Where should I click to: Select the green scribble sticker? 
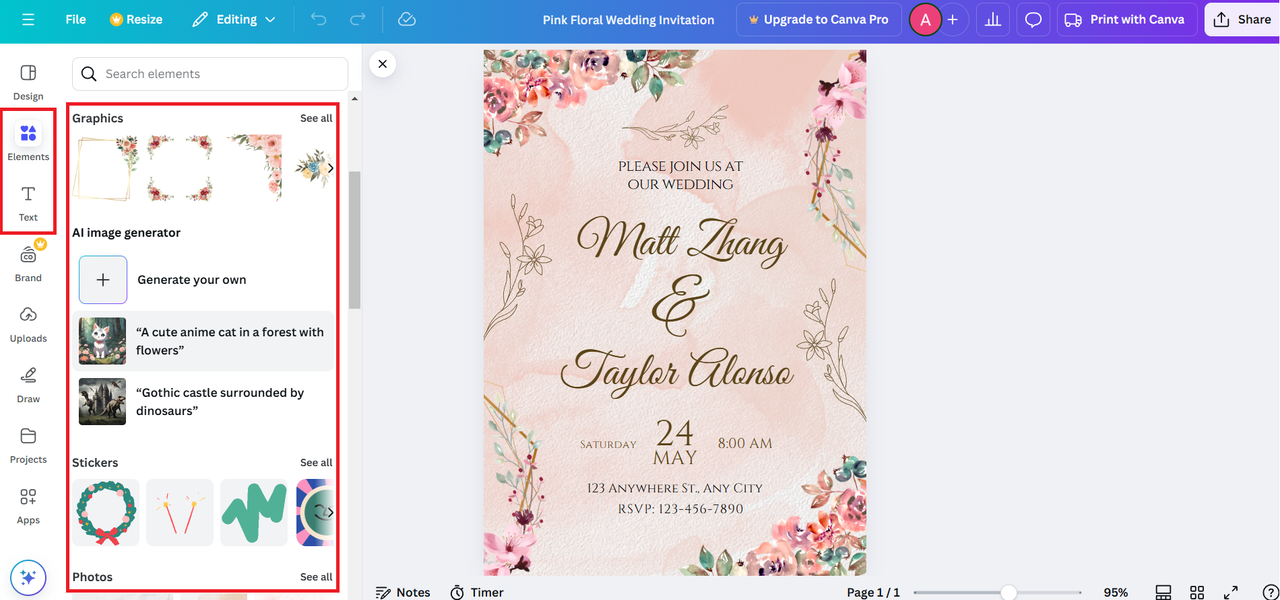pyautogui.click(x=254, y=513)
